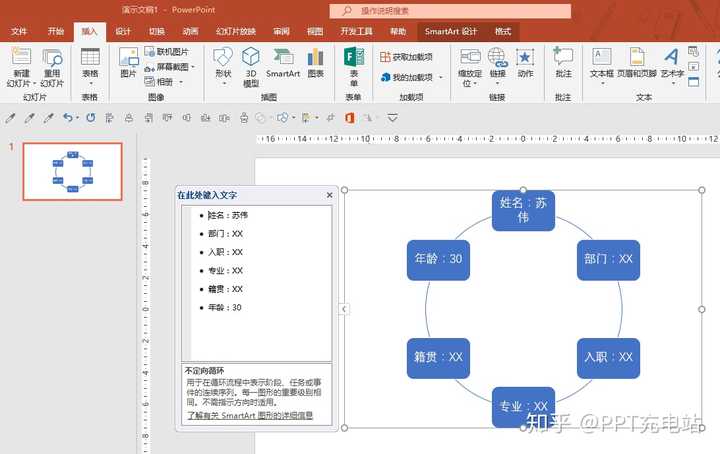Click bullet text 年龄：30 in text pane
The width and height of the screenshot is (720, 454).
point(225,307)
